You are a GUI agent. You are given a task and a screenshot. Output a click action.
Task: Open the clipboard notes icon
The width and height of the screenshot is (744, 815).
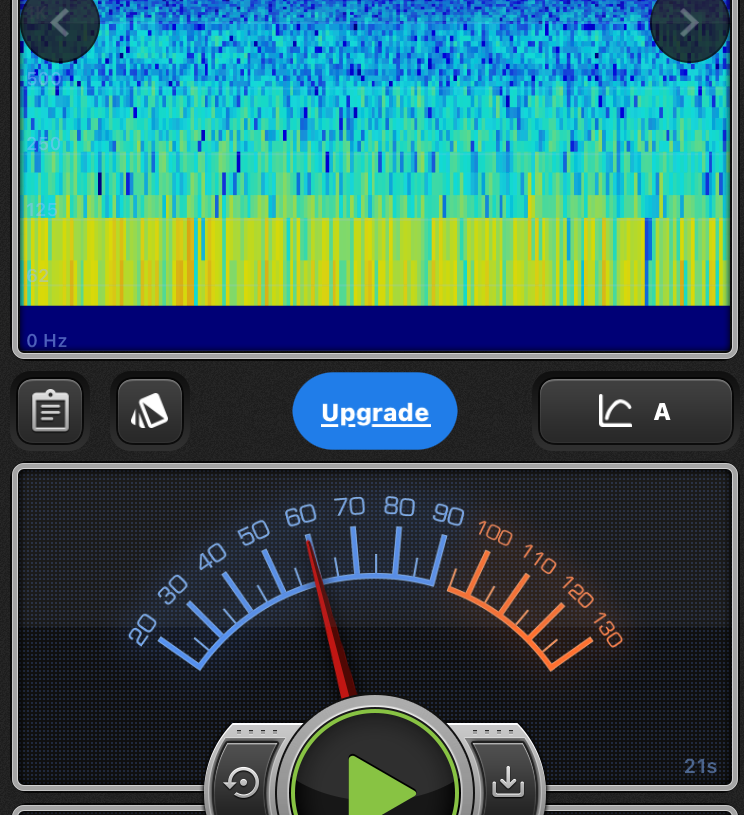(x=50, y=411)
